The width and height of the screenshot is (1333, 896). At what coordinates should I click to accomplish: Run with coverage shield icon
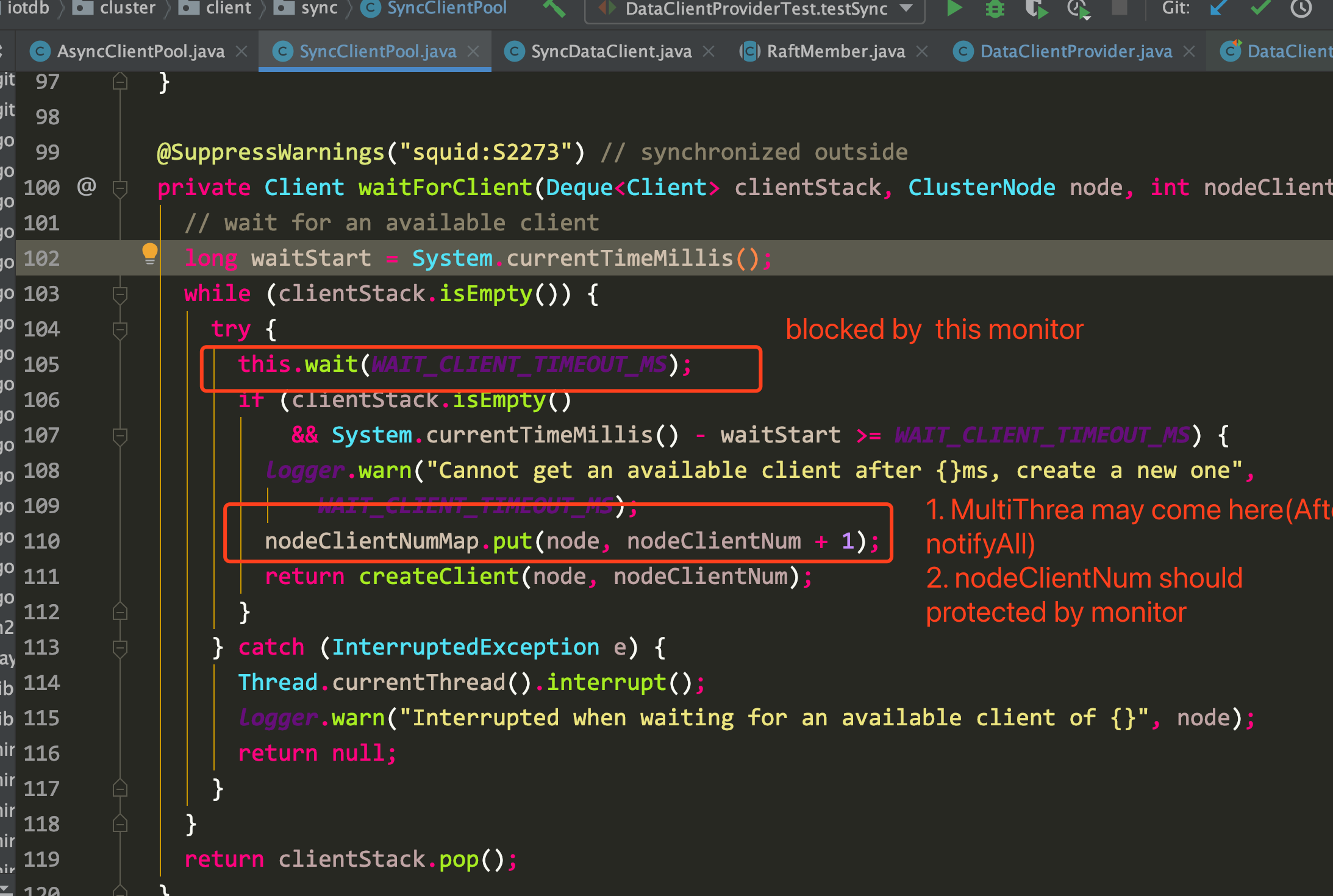click(x=1035, y=9)
